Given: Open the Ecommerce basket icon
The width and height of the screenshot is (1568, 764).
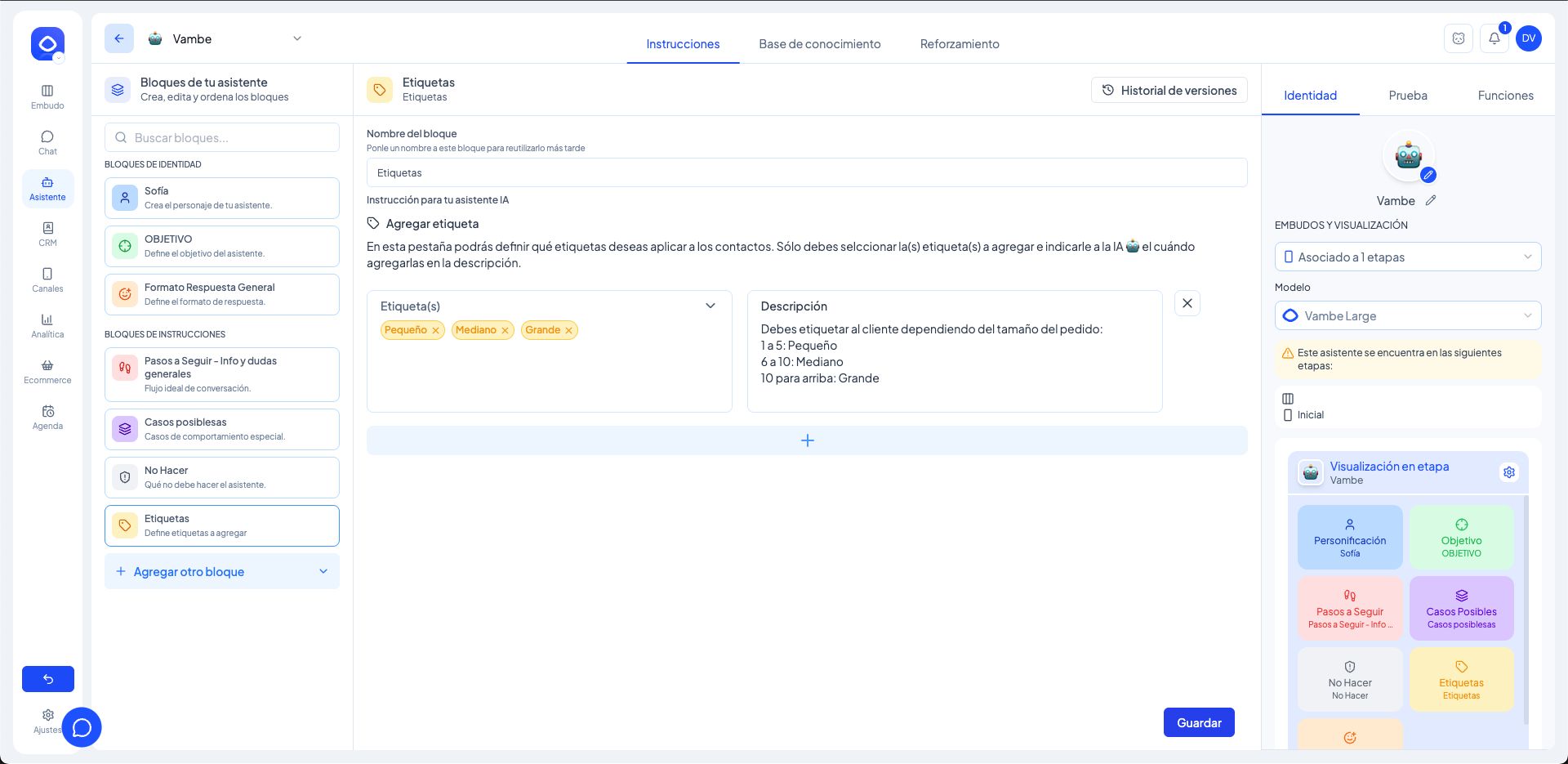Looking at the screenshot, I should tap(47, 371).
